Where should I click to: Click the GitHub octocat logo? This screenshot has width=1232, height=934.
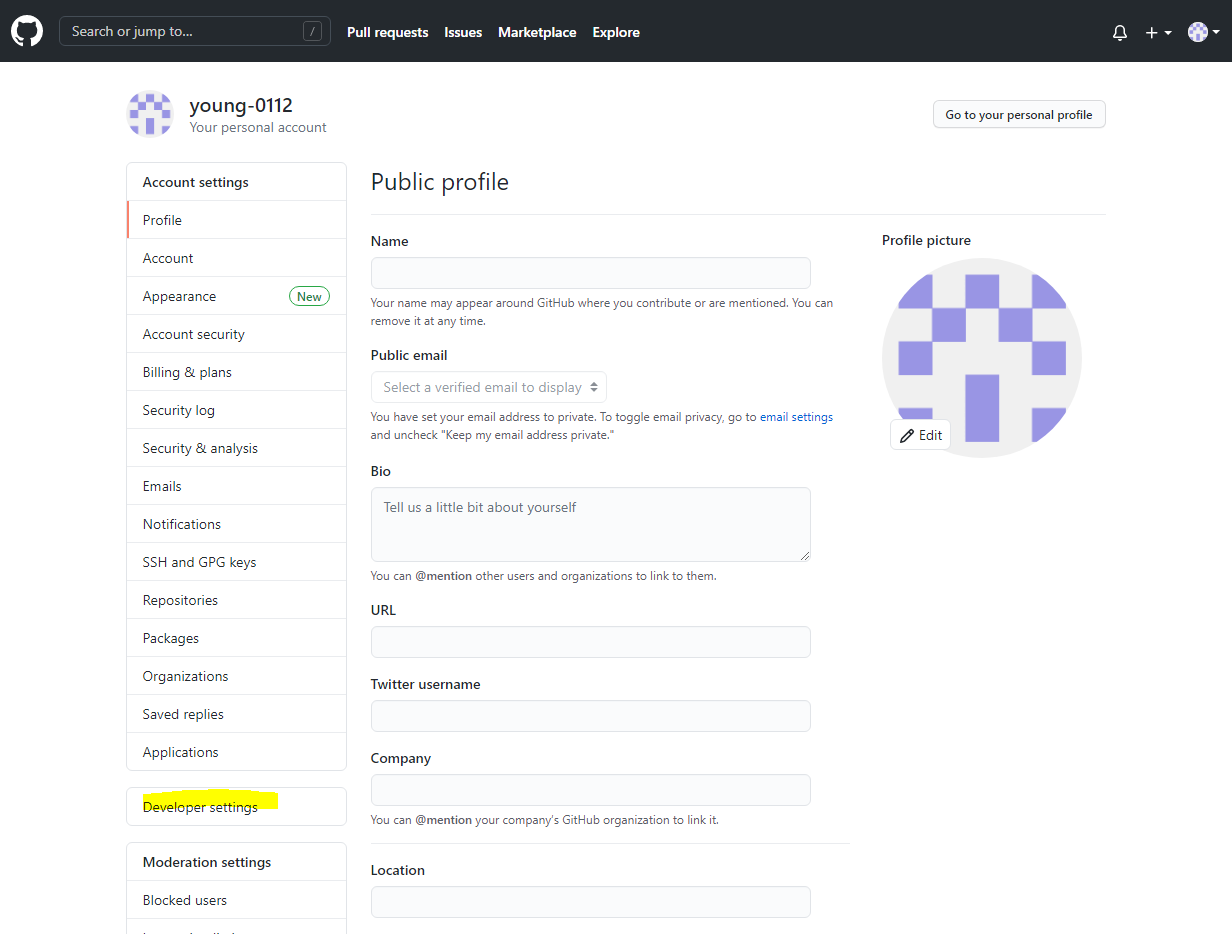point(27,32)
